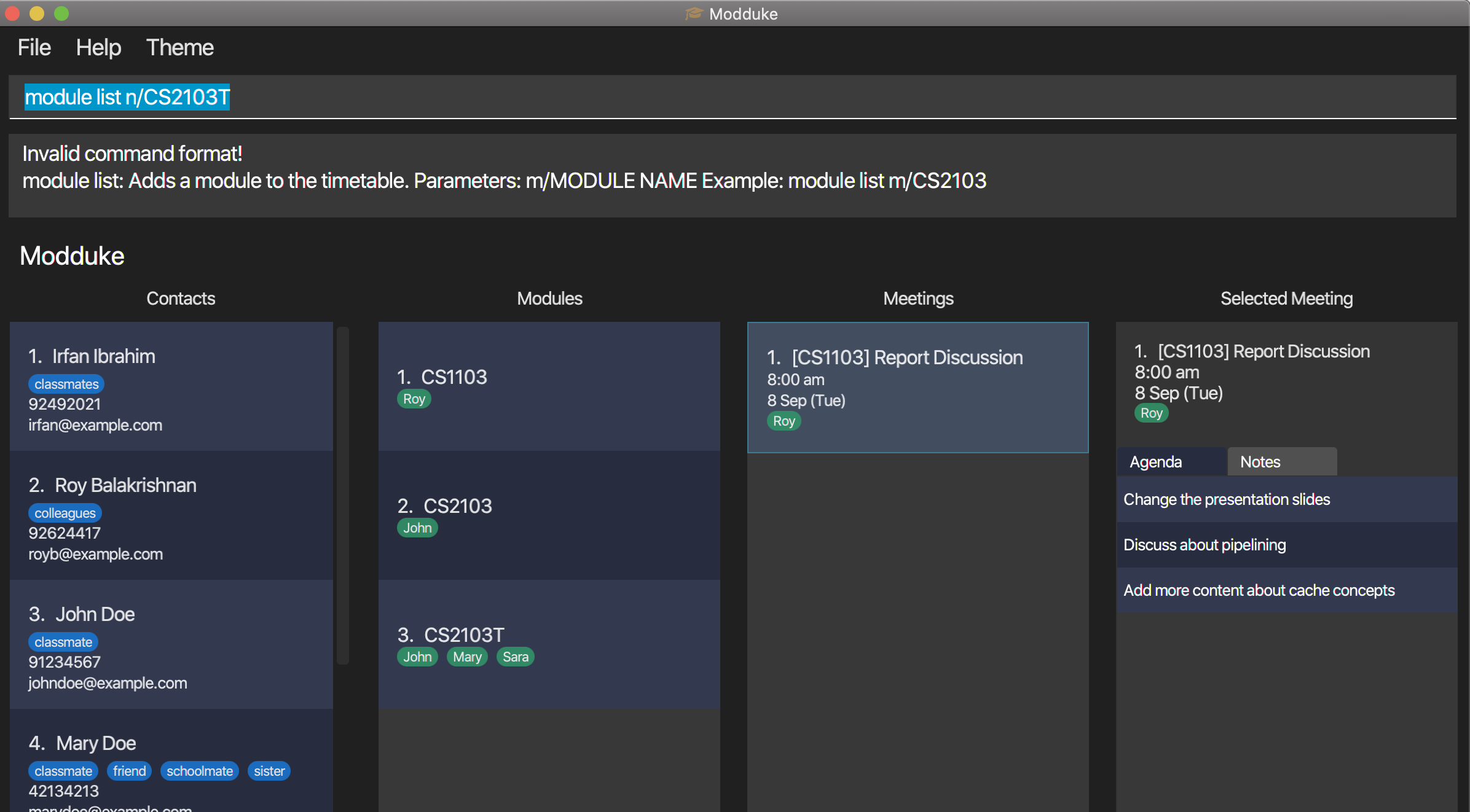Click the classmates tag on Irfan Ibrahim
The height and width of the screenshot is (812, 1470).
tap(66, 384)
